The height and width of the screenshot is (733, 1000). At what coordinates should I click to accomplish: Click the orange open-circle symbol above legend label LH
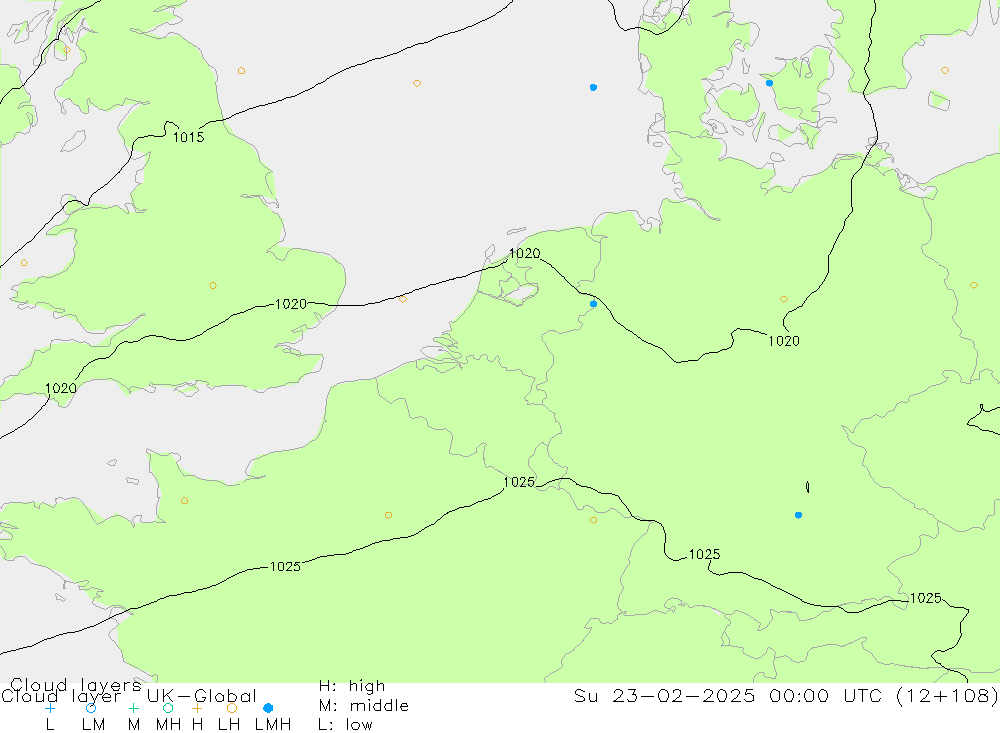232,708
